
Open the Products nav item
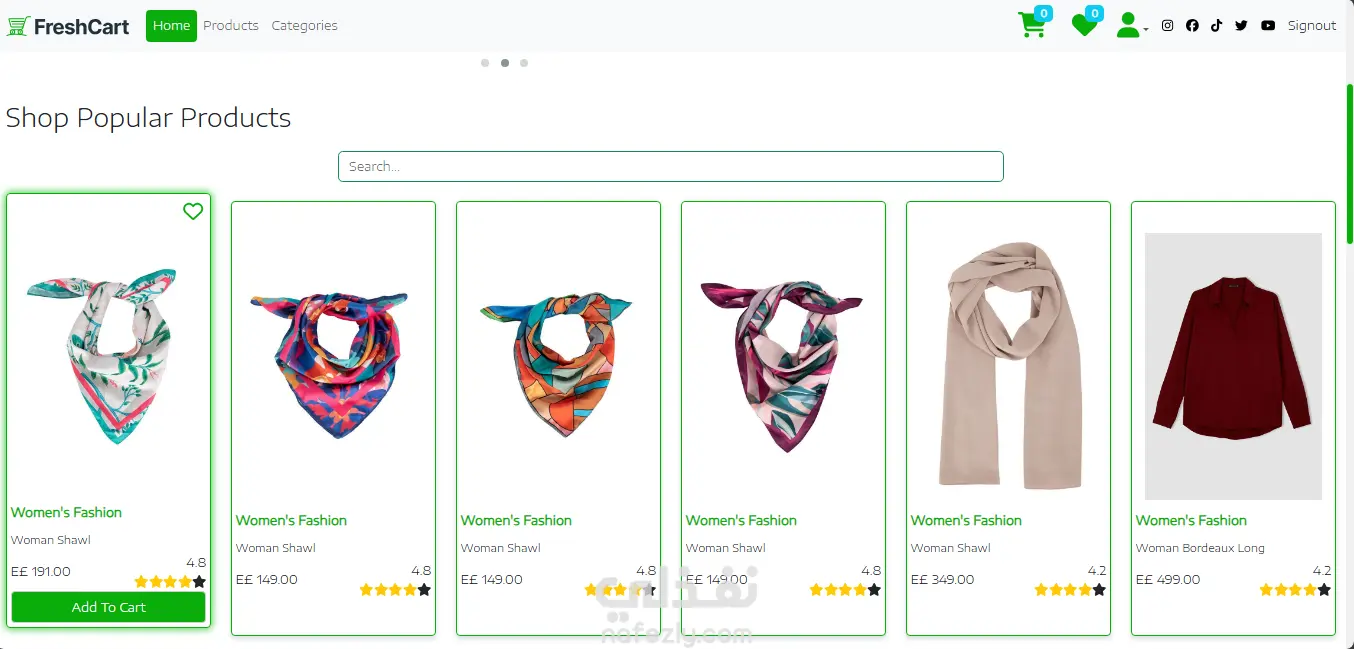[231, 26]
